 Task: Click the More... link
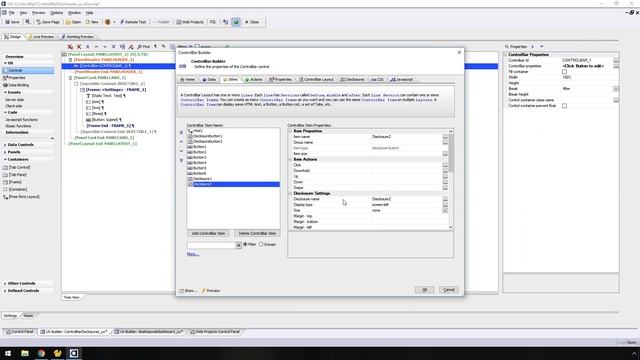[x=193, y=254]
